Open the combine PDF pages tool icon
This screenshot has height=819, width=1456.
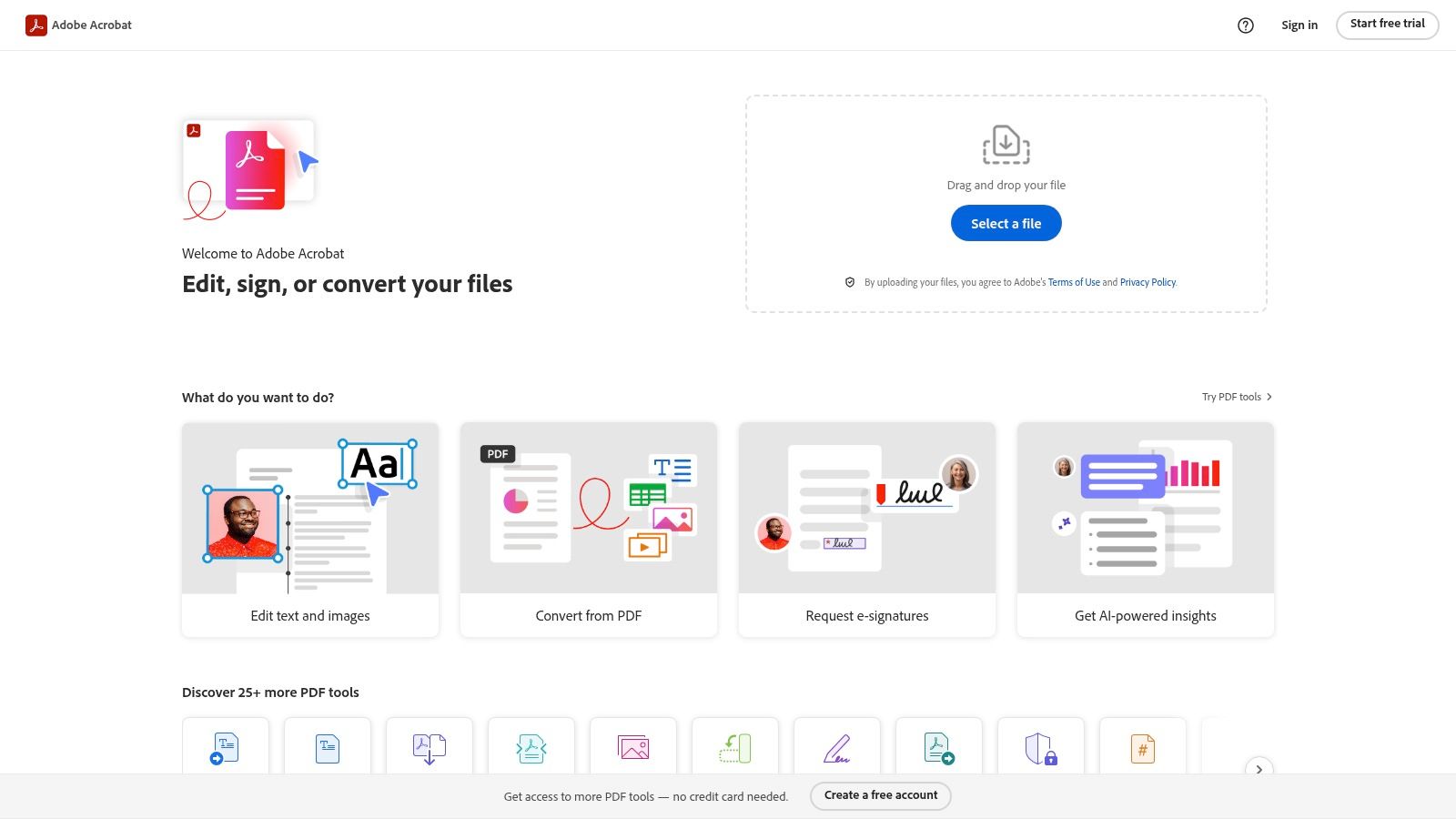coord(430,748)
